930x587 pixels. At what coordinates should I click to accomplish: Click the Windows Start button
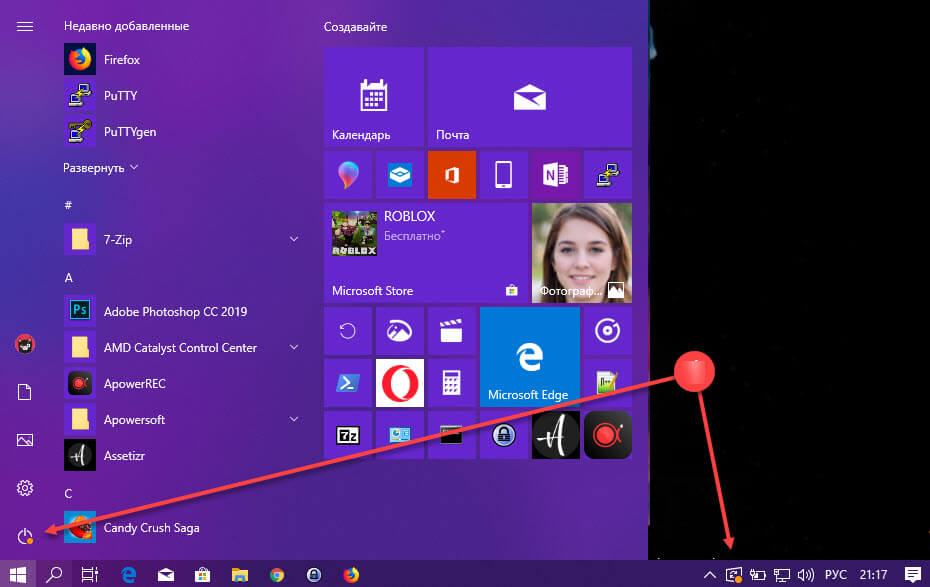(x=18, y=574)
